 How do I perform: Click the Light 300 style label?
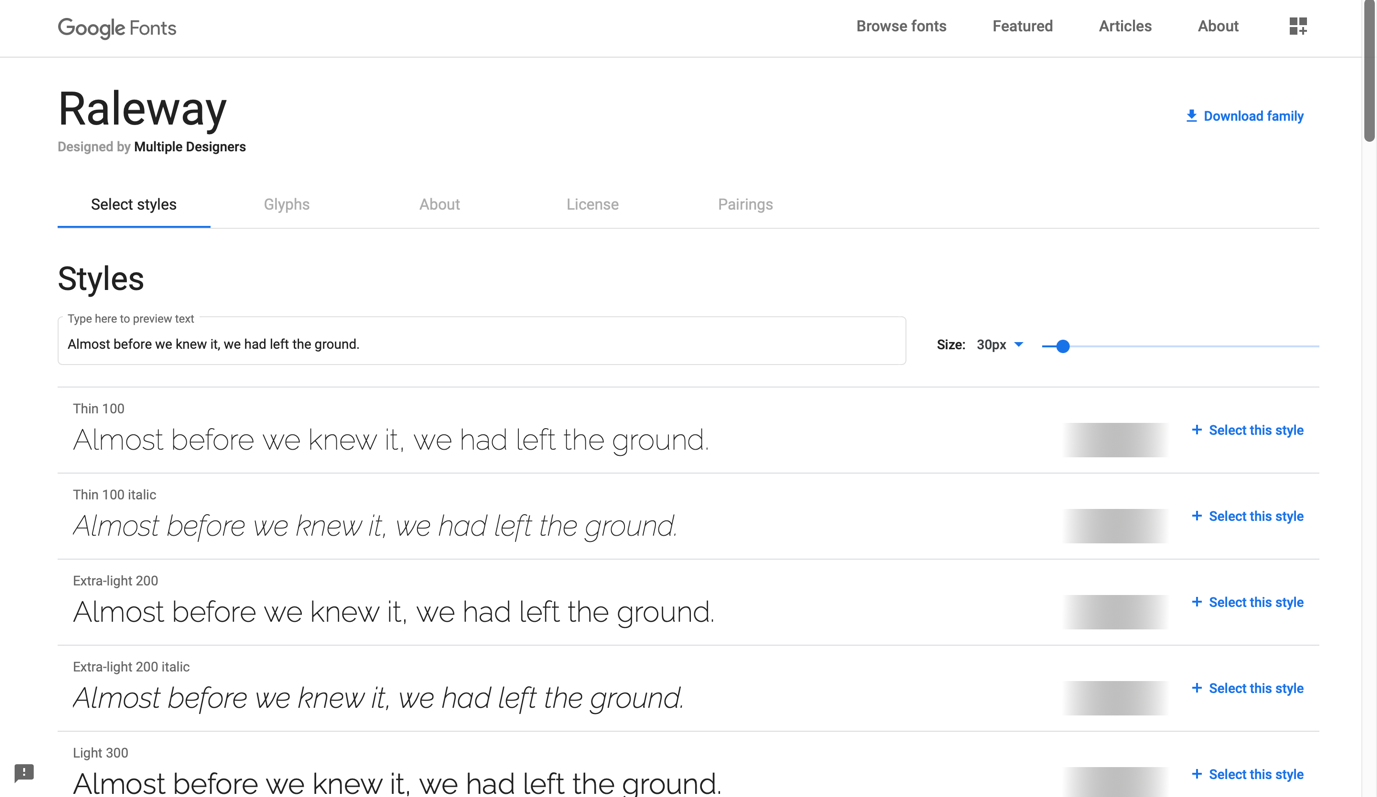click(101, 753)
